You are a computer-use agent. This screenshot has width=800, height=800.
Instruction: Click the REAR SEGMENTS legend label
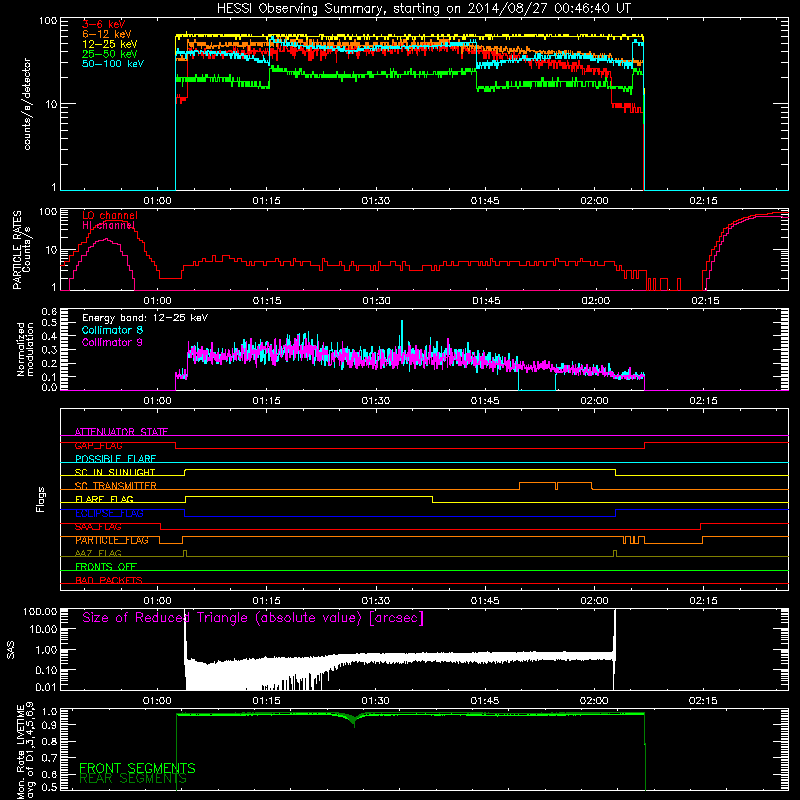click(133, 778)
